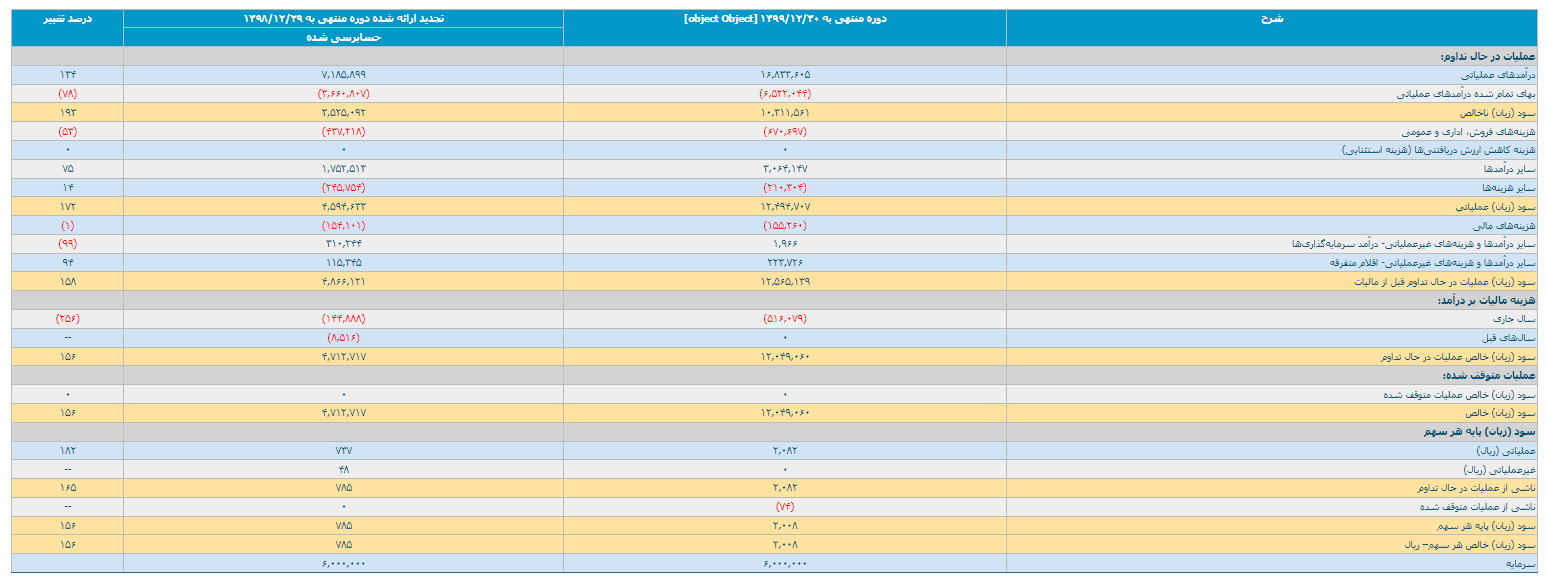Click the درصد تغییر column header

click(67, 18)
